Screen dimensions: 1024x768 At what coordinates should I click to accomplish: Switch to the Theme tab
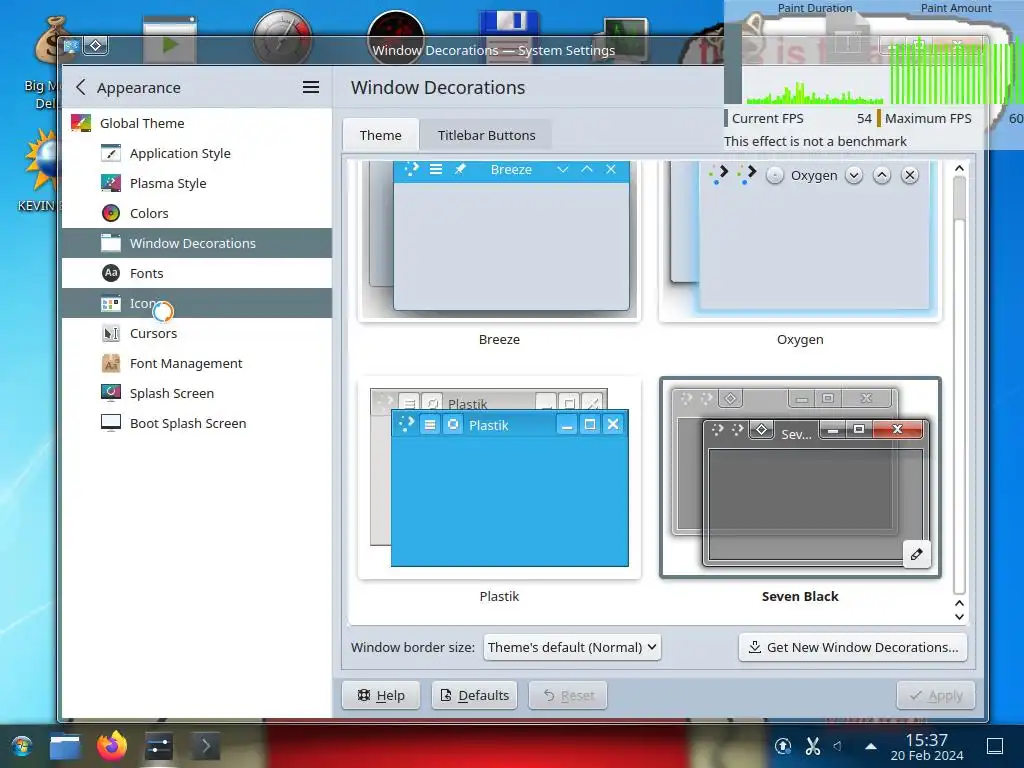pyautogui.click(x=380, y=135)
